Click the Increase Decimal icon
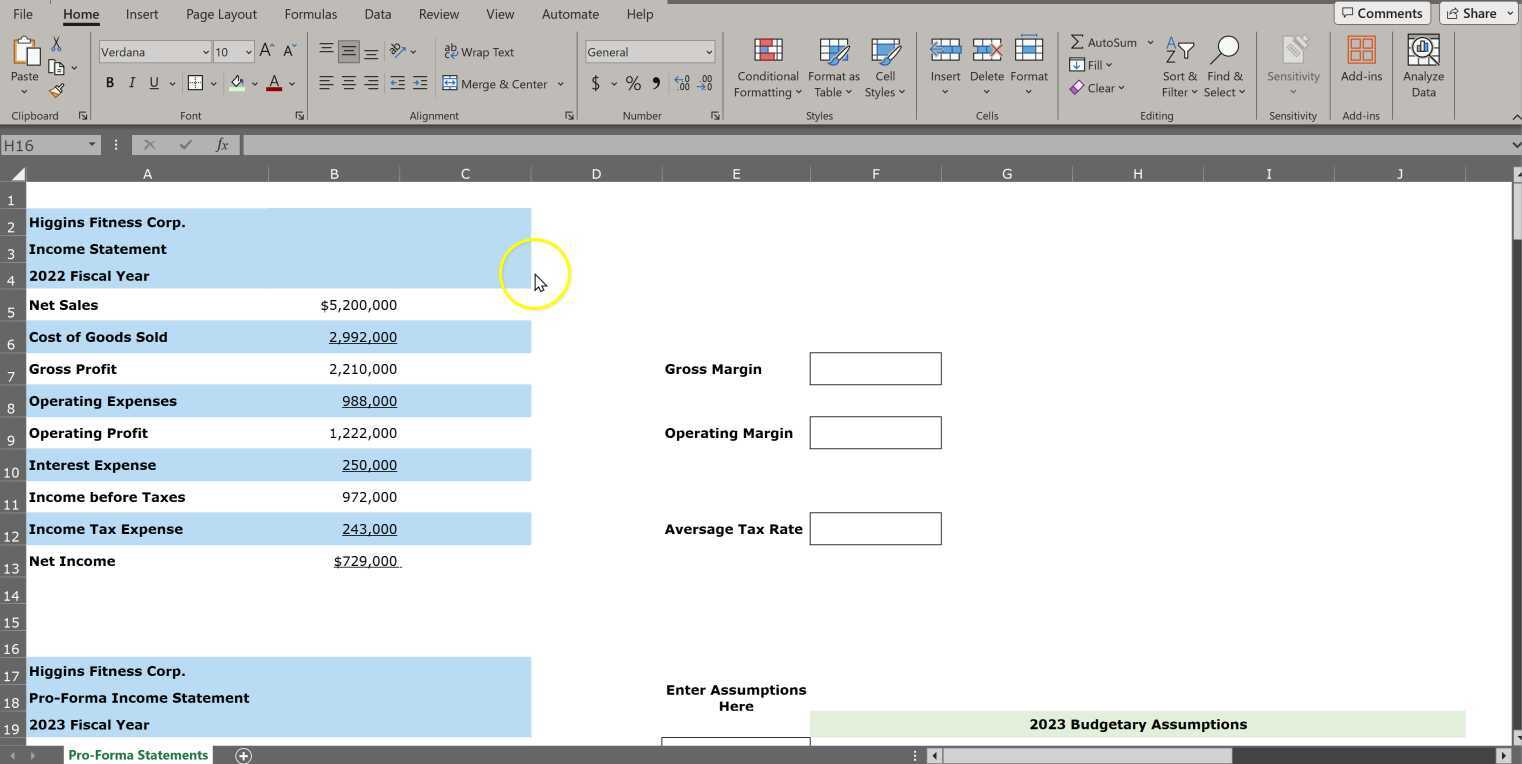The image size is (1522, 764). pos(681,84)
